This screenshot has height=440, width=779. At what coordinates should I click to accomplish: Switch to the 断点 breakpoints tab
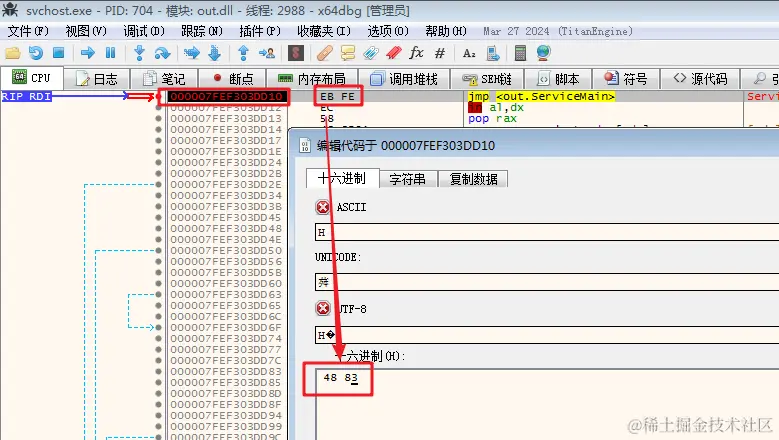click(233, 78)
